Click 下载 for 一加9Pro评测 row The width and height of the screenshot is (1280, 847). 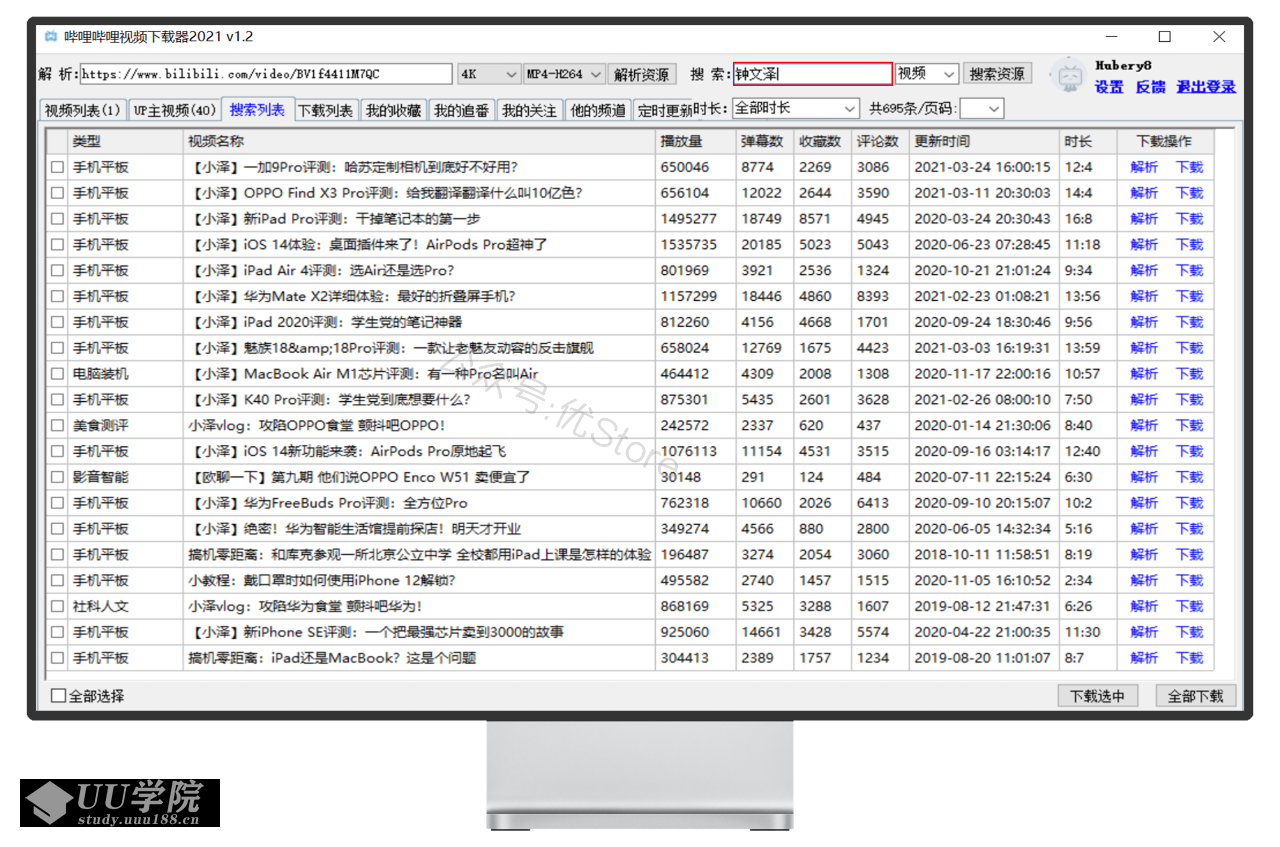pos(1189,167)
